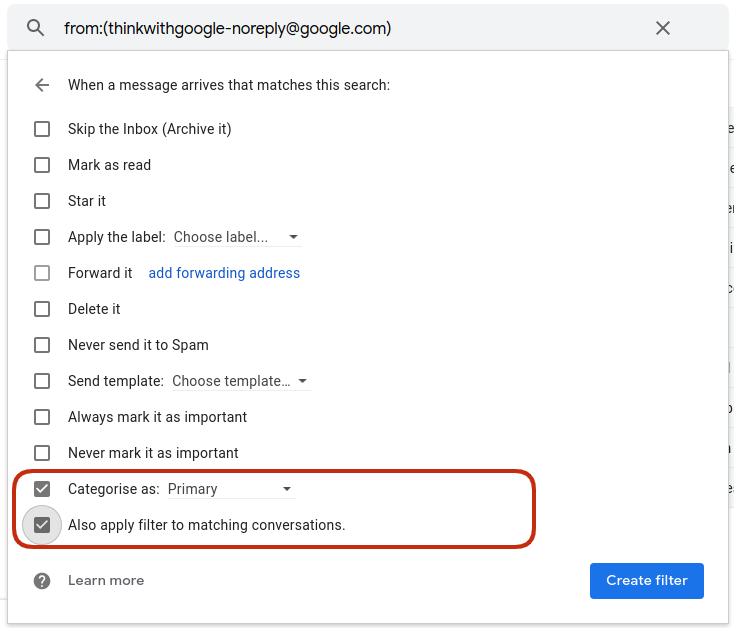The image size is (734, 628).
Task: Tick the Skip the Inbox checkbox
Action: tap(42, 129)
